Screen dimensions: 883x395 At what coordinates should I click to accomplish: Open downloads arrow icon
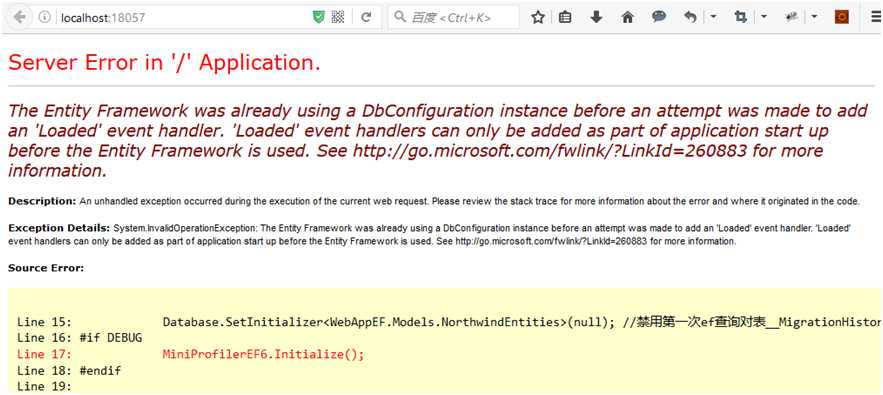coord(596,17)
